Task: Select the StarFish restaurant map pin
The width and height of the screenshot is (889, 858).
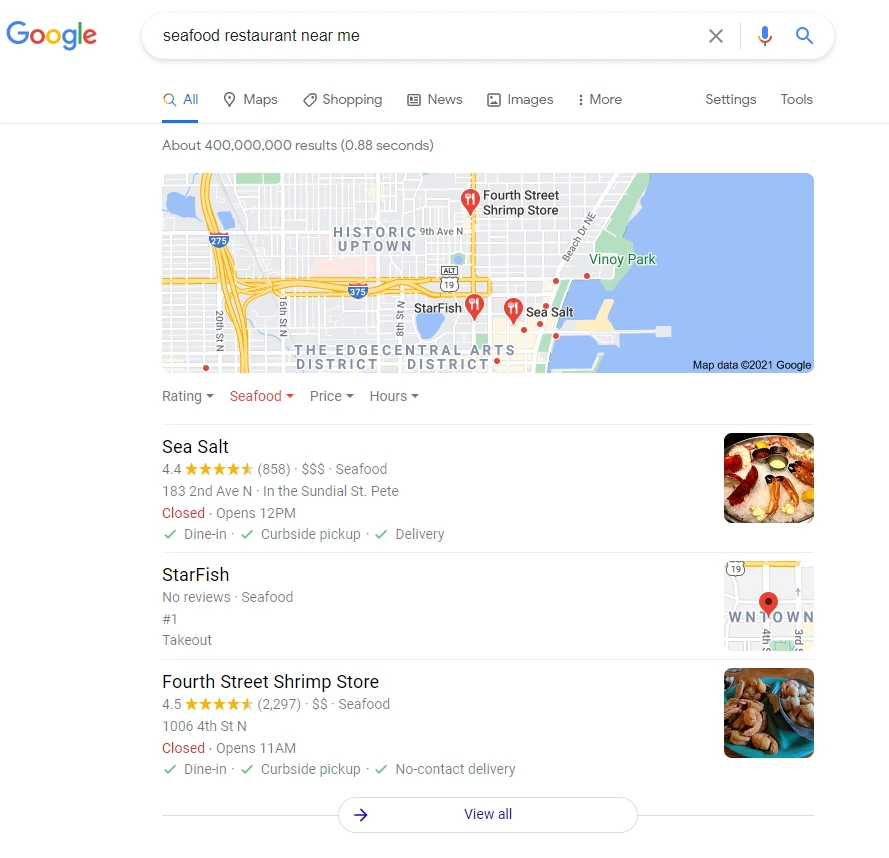Action: pos(474,307)
